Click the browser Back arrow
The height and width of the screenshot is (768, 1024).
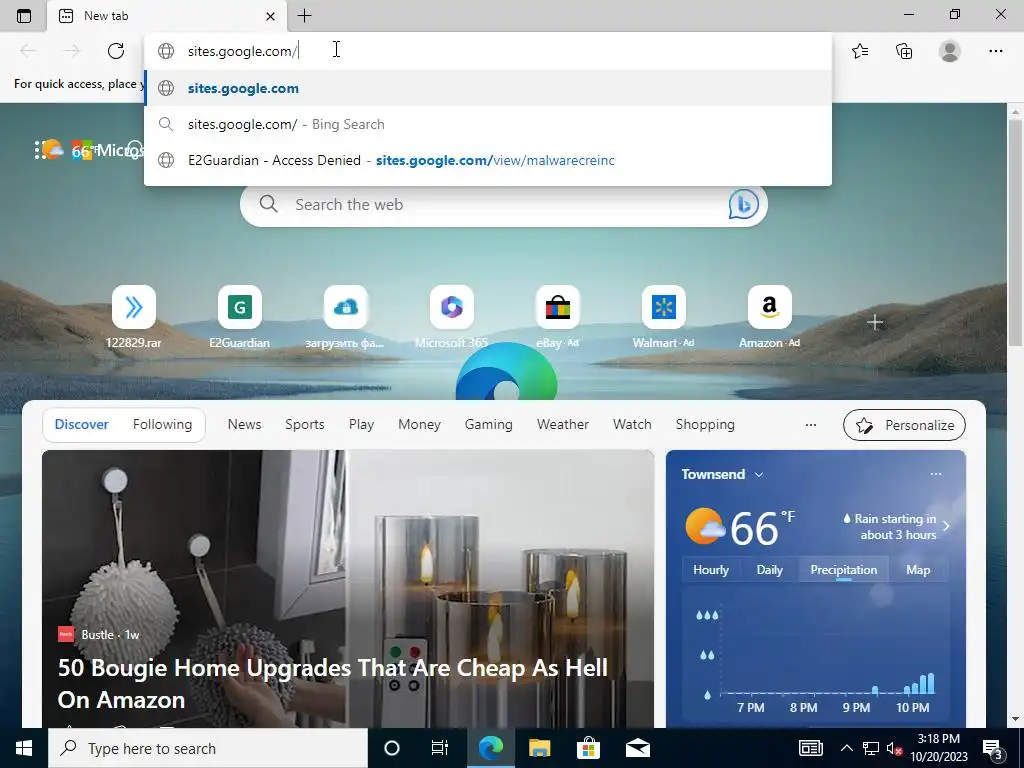coord(28,51)
